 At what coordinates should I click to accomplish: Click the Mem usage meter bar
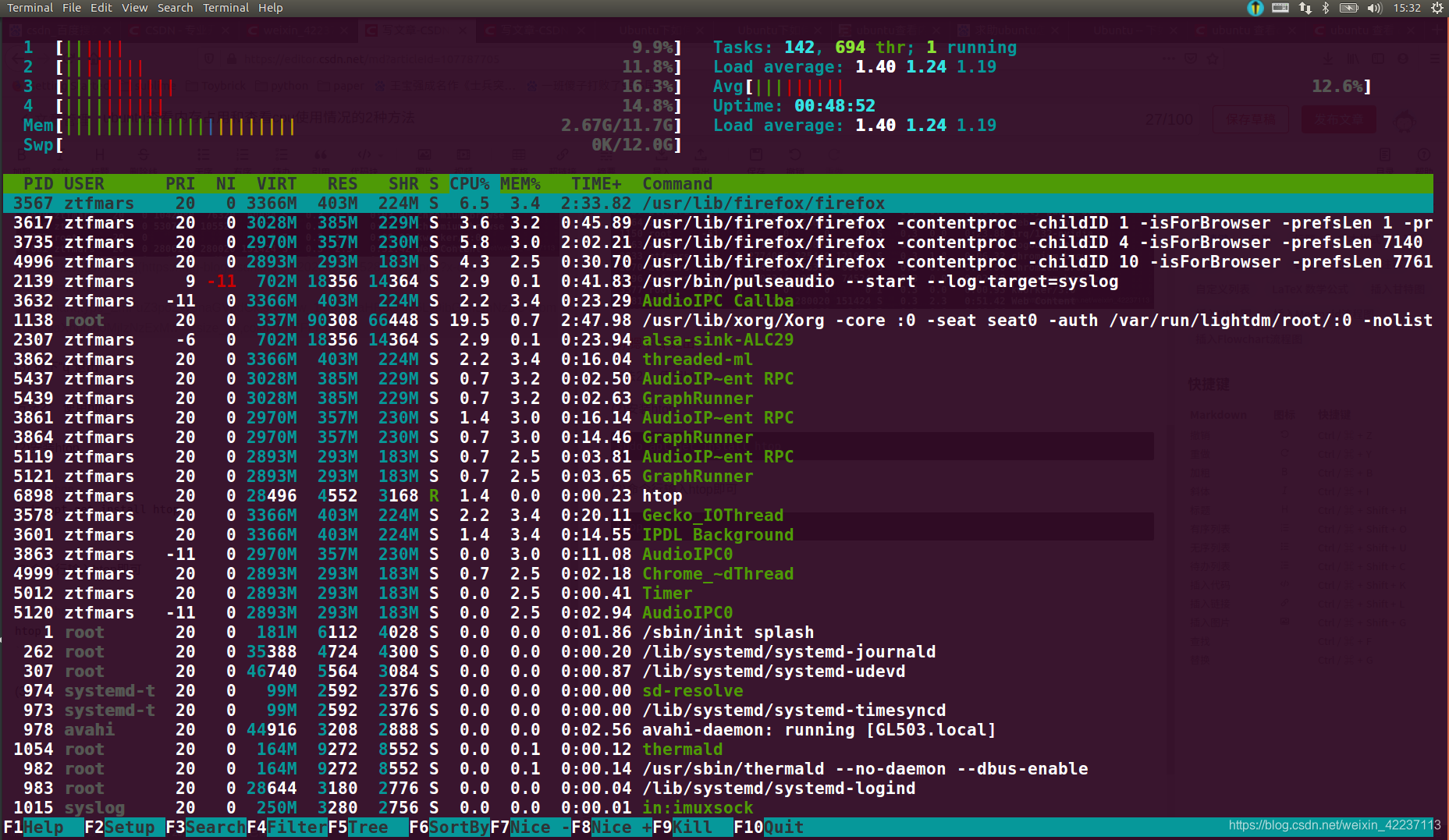point(353,126)
